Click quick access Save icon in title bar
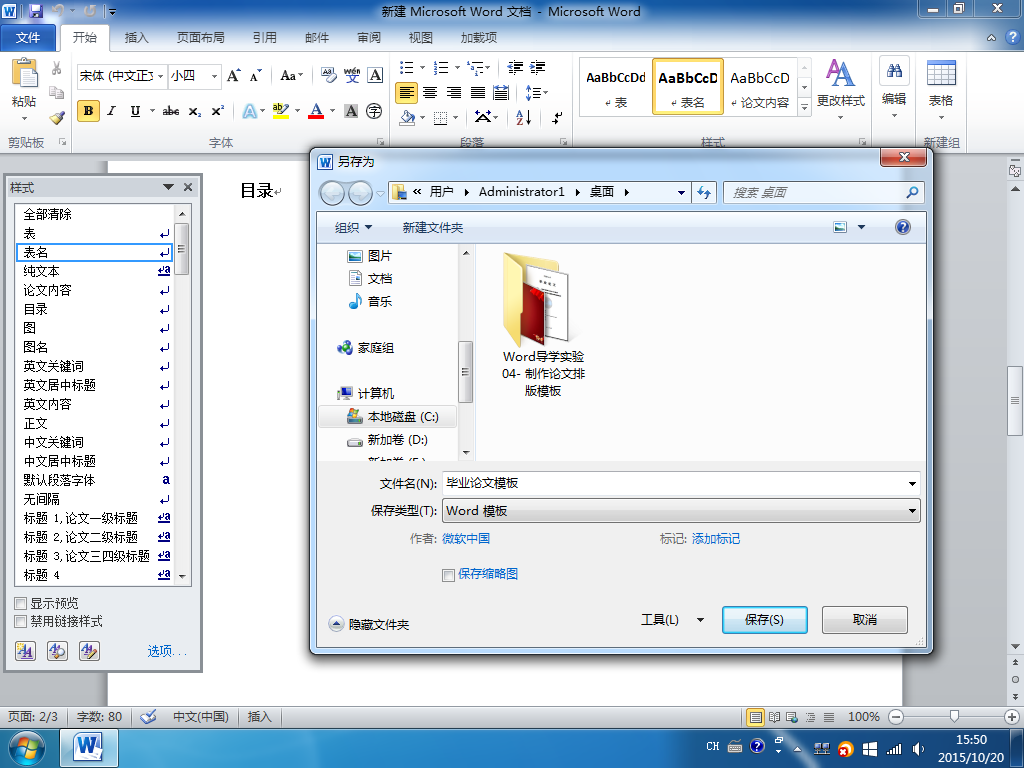Viewport: 1024px width, 768px height. 35,11
